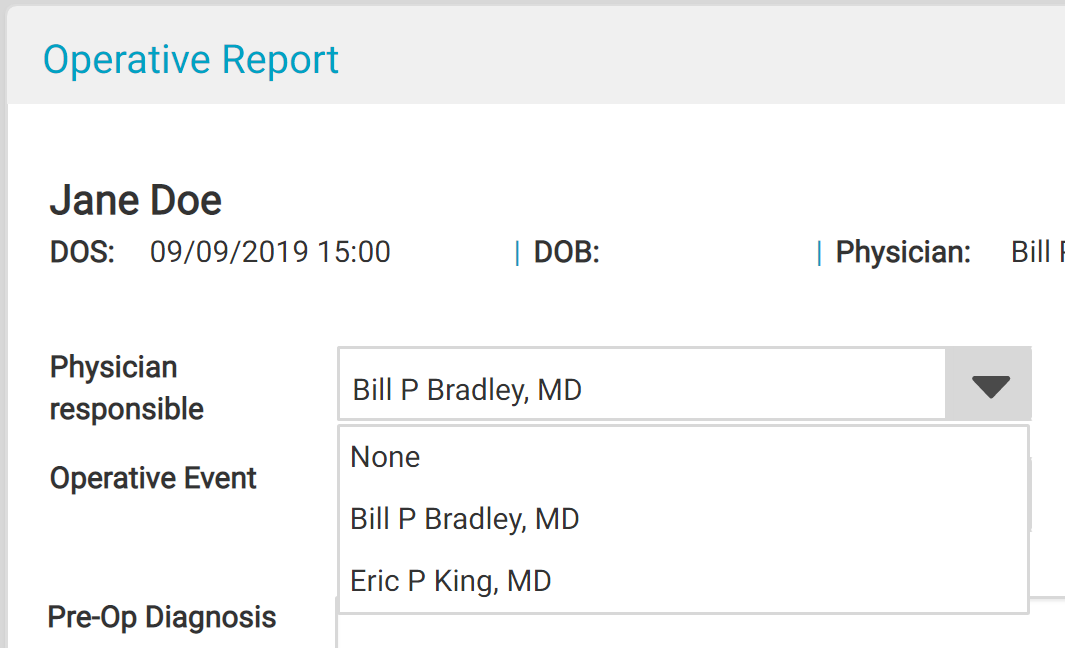This screenshot has height=648, width=1065.
Task: Click the physician name beside the Physician label
Action: (1037, 252)
